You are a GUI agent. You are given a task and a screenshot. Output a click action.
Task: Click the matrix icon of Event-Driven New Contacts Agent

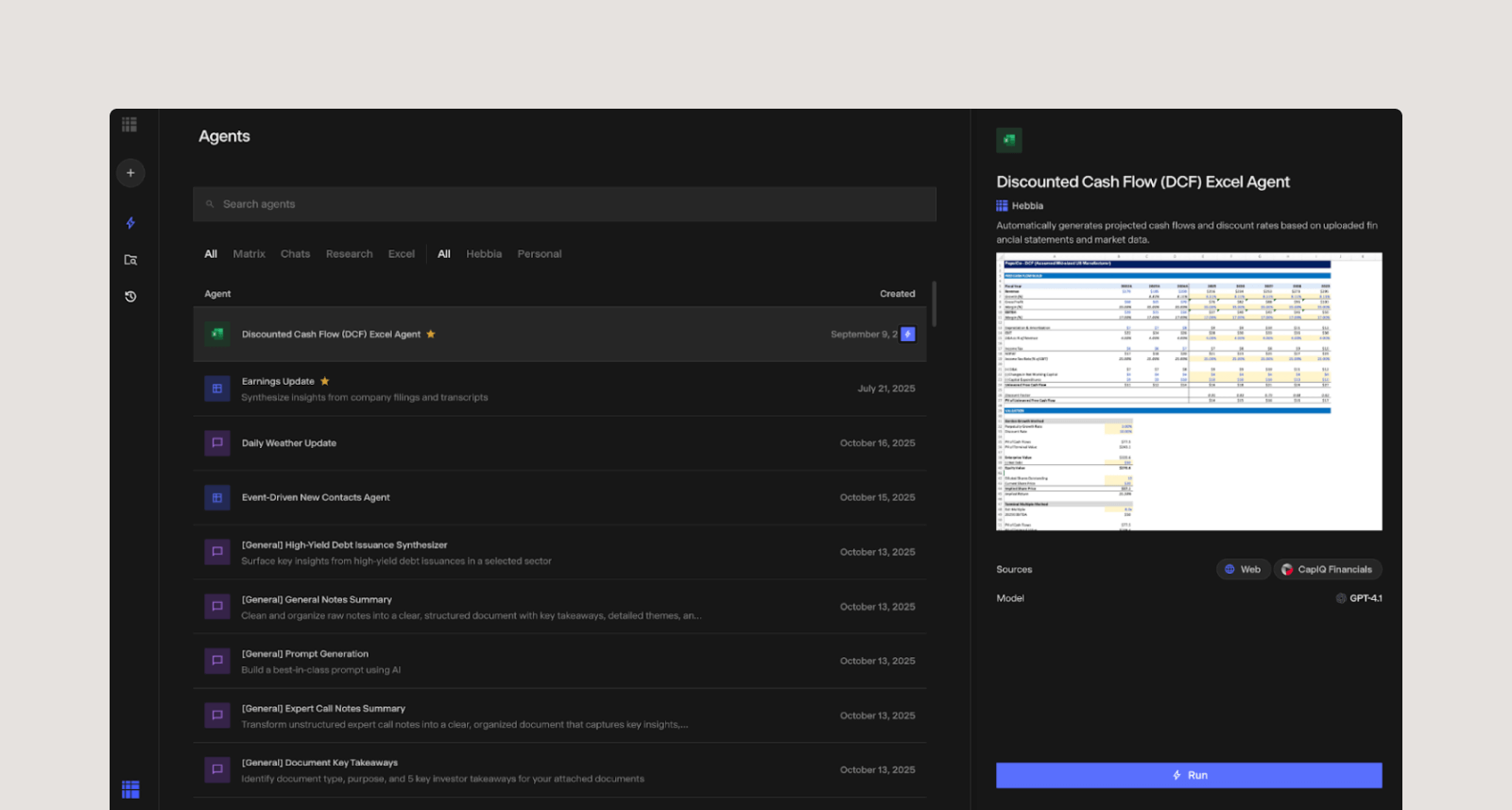[x=217, y=497]
